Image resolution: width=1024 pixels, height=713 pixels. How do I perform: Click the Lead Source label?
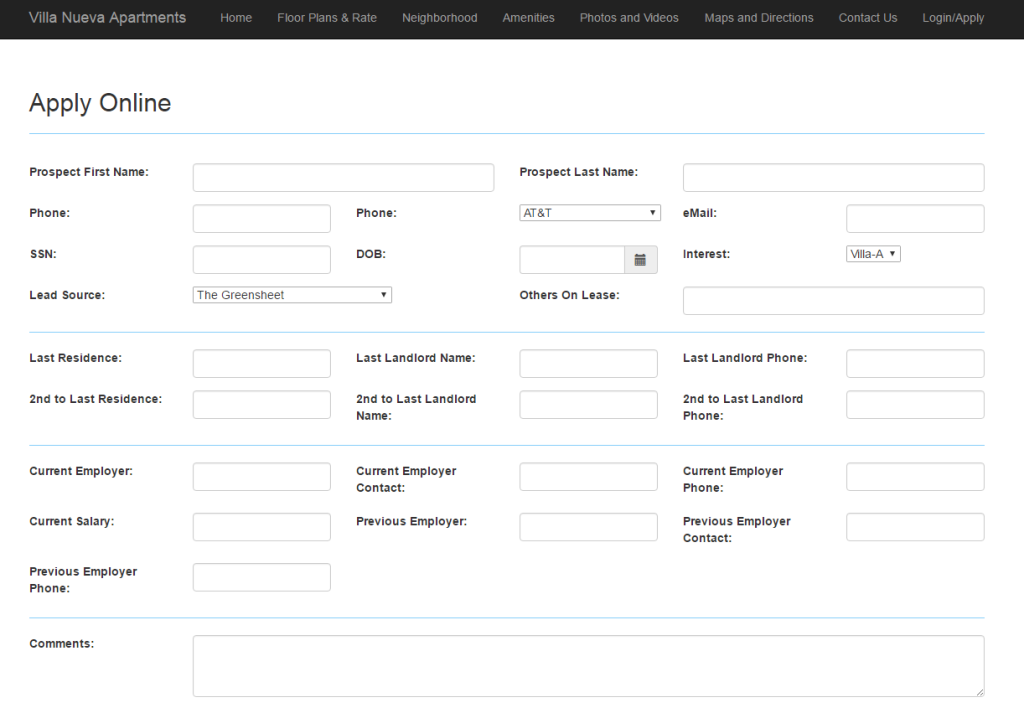67,295
